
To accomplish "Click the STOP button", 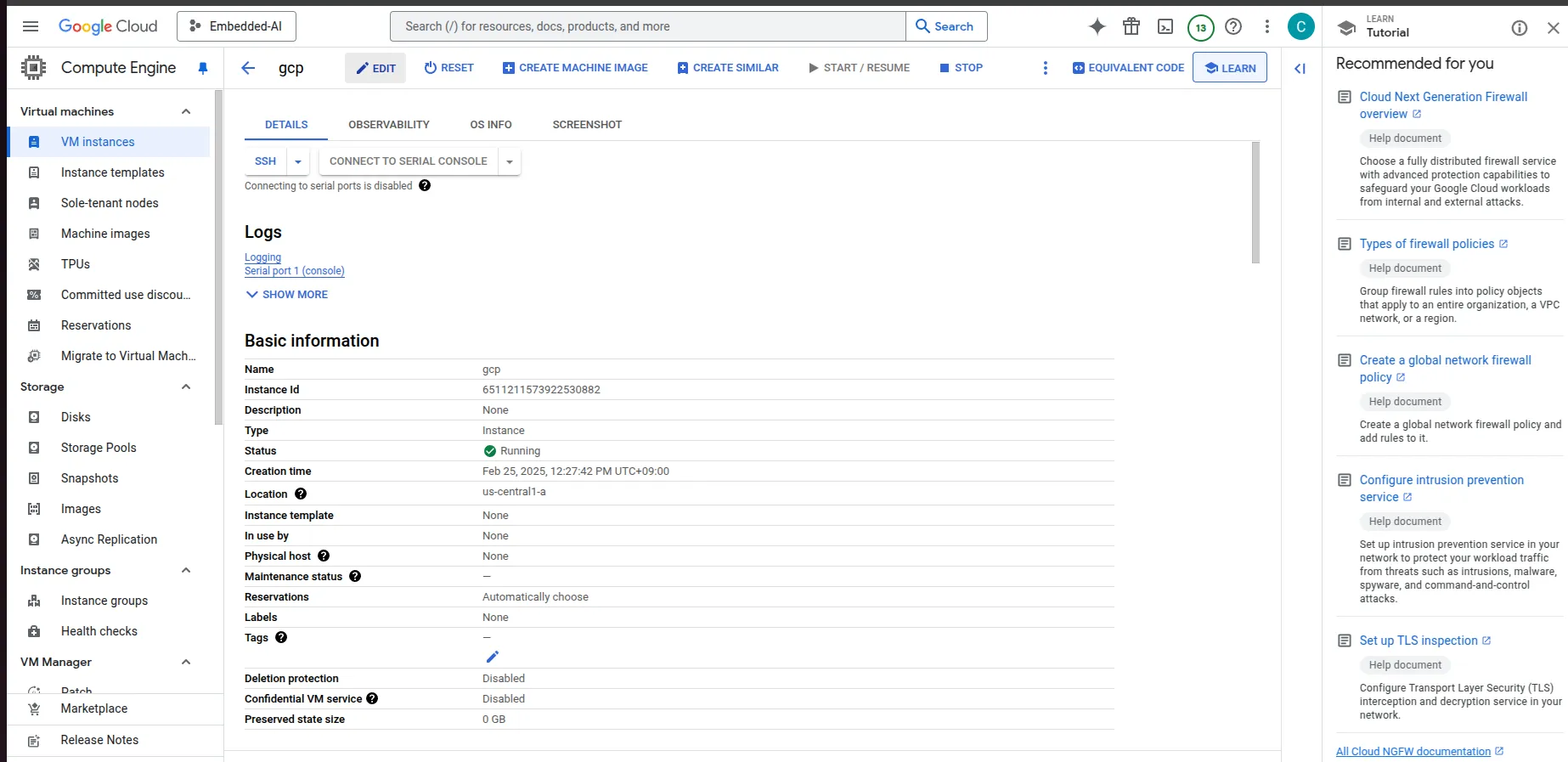I will [x=961, y=68].
